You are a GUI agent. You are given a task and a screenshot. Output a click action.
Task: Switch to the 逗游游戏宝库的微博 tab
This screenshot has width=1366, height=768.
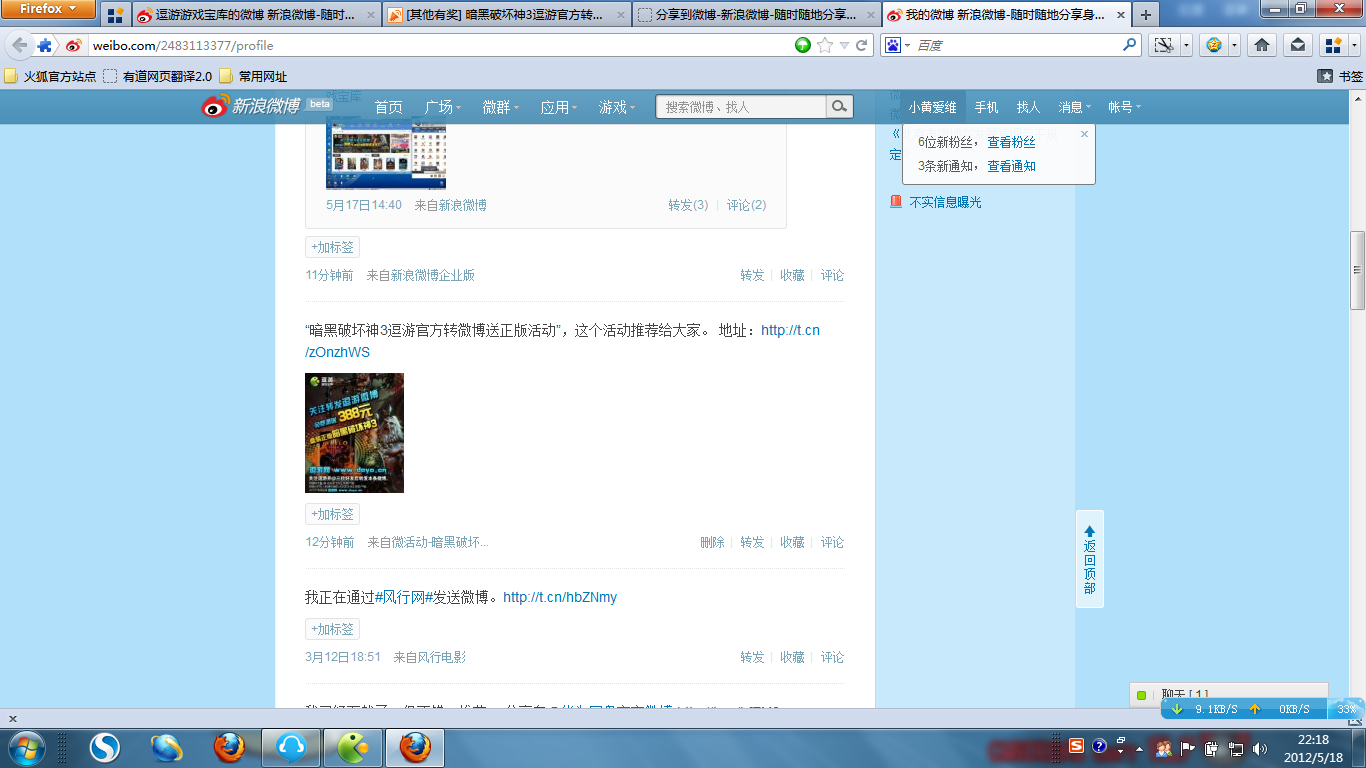pos(255,15)
